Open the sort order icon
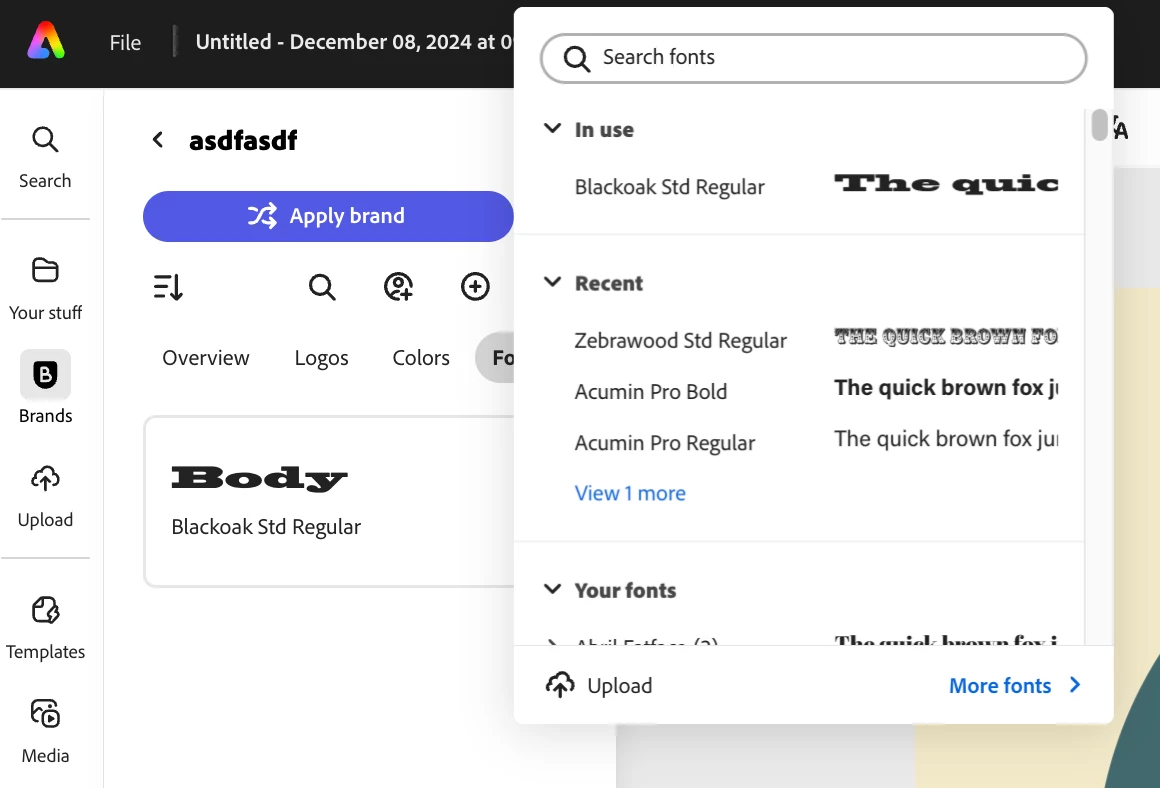 click(168, 286)
